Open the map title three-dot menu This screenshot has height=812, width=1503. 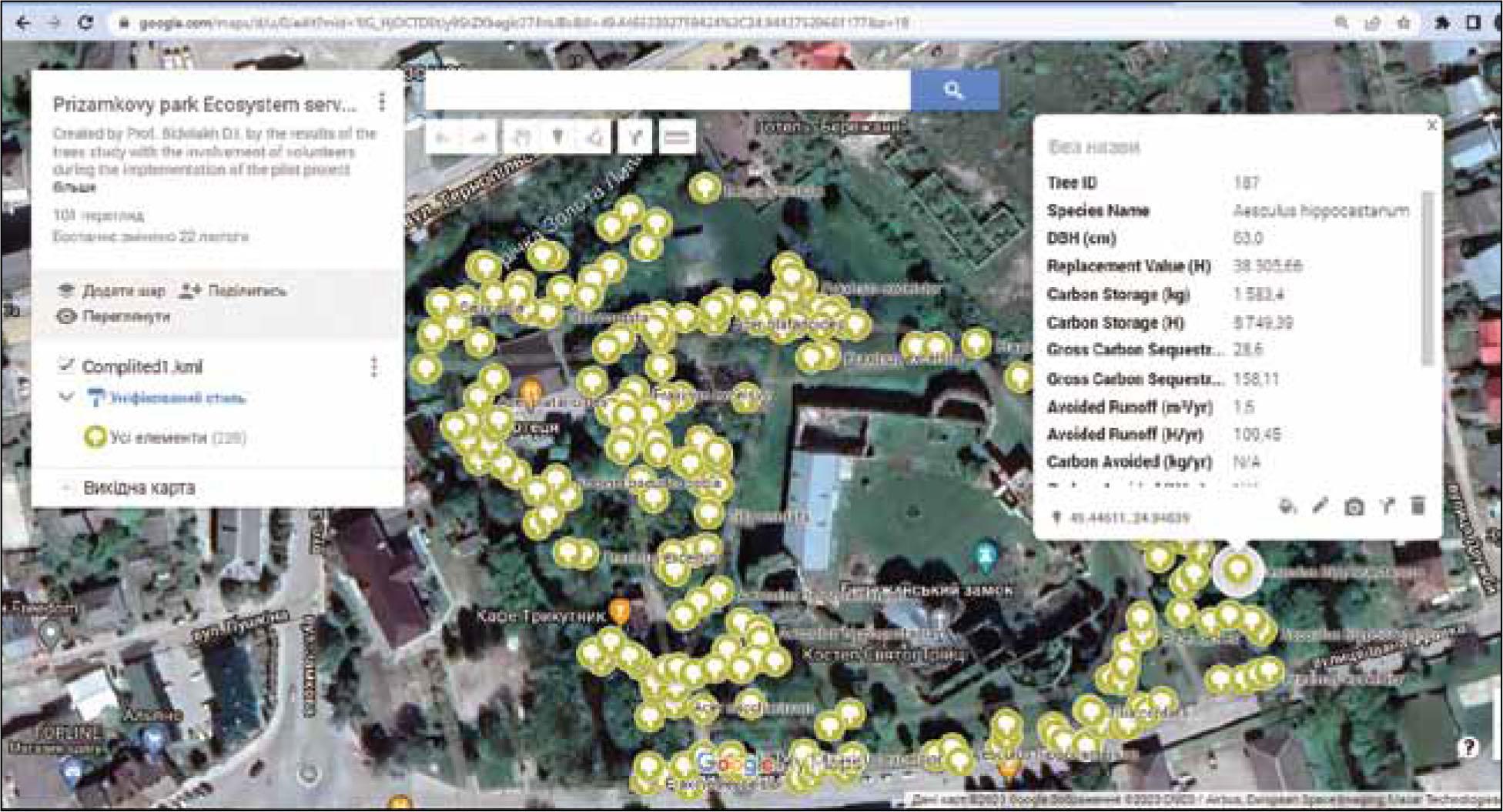pos(382,102)
